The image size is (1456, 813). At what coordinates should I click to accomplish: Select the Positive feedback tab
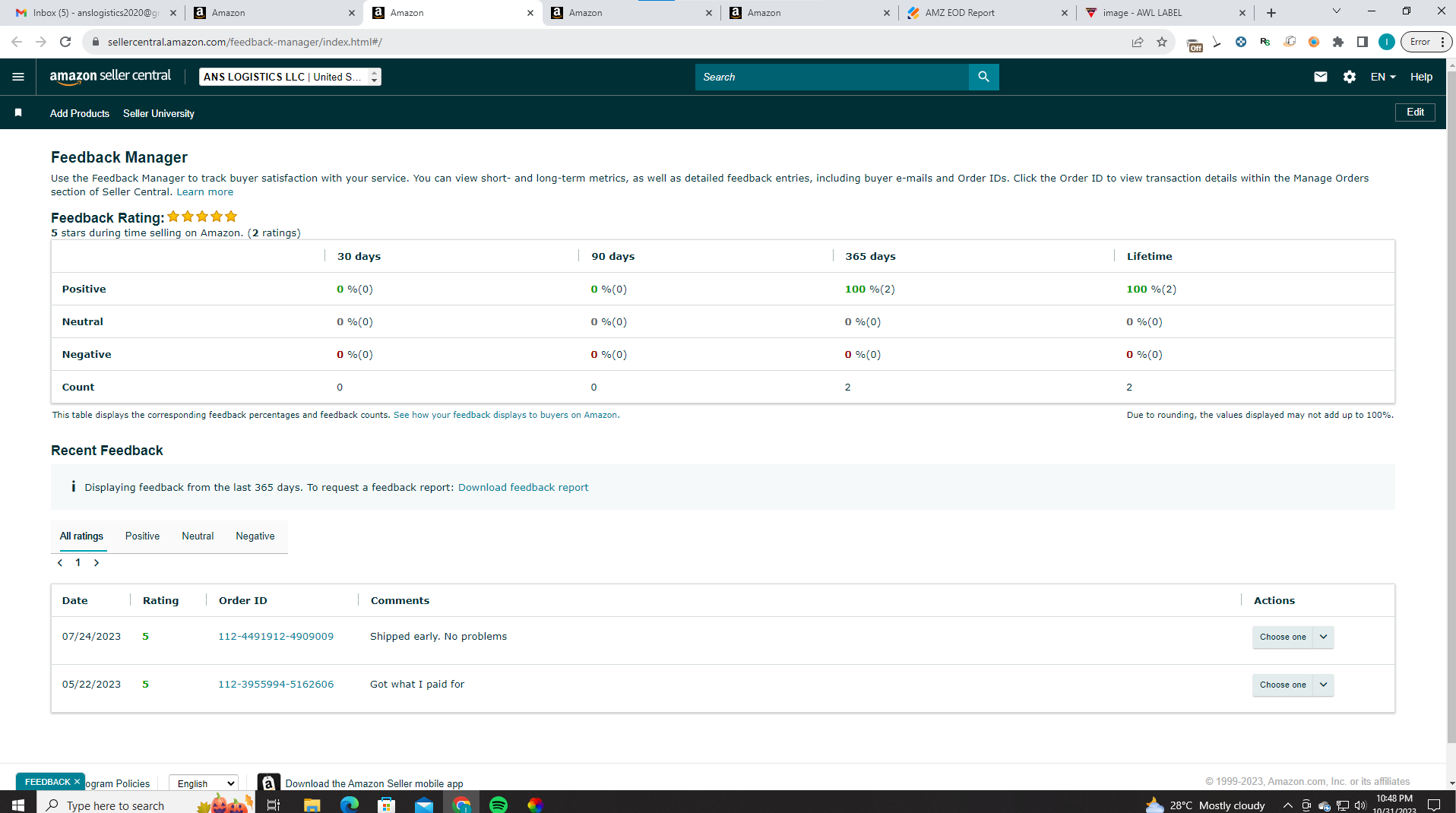142,536
